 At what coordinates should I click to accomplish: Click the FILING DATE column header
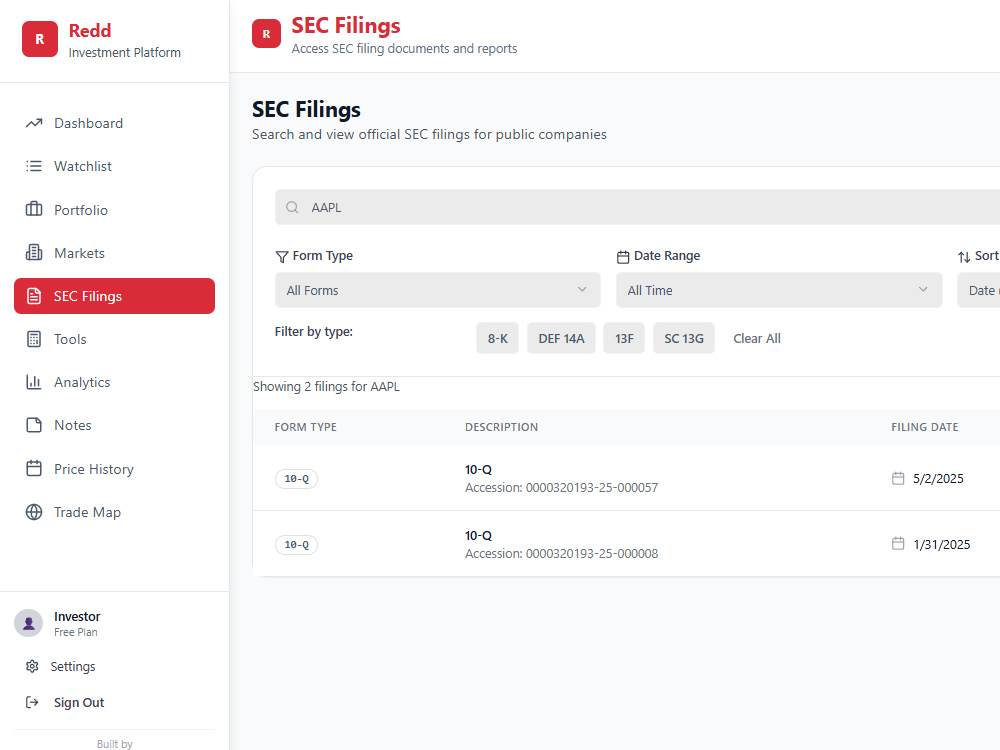pos(925,427)
